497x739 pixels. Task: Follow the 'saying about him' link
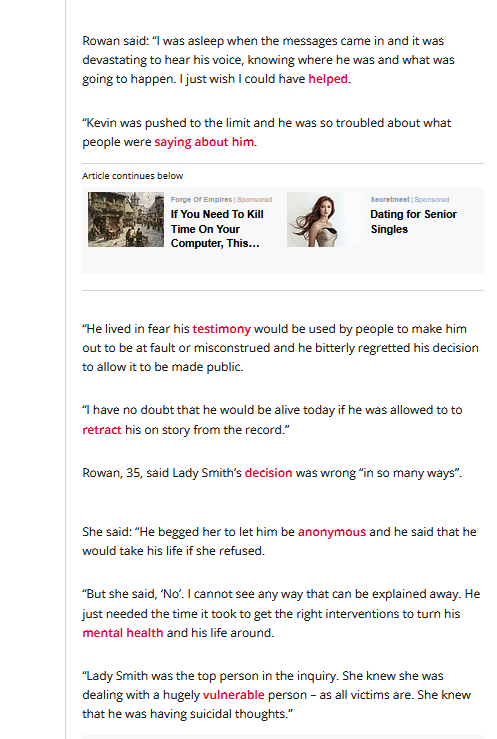[x=204, y=142]
